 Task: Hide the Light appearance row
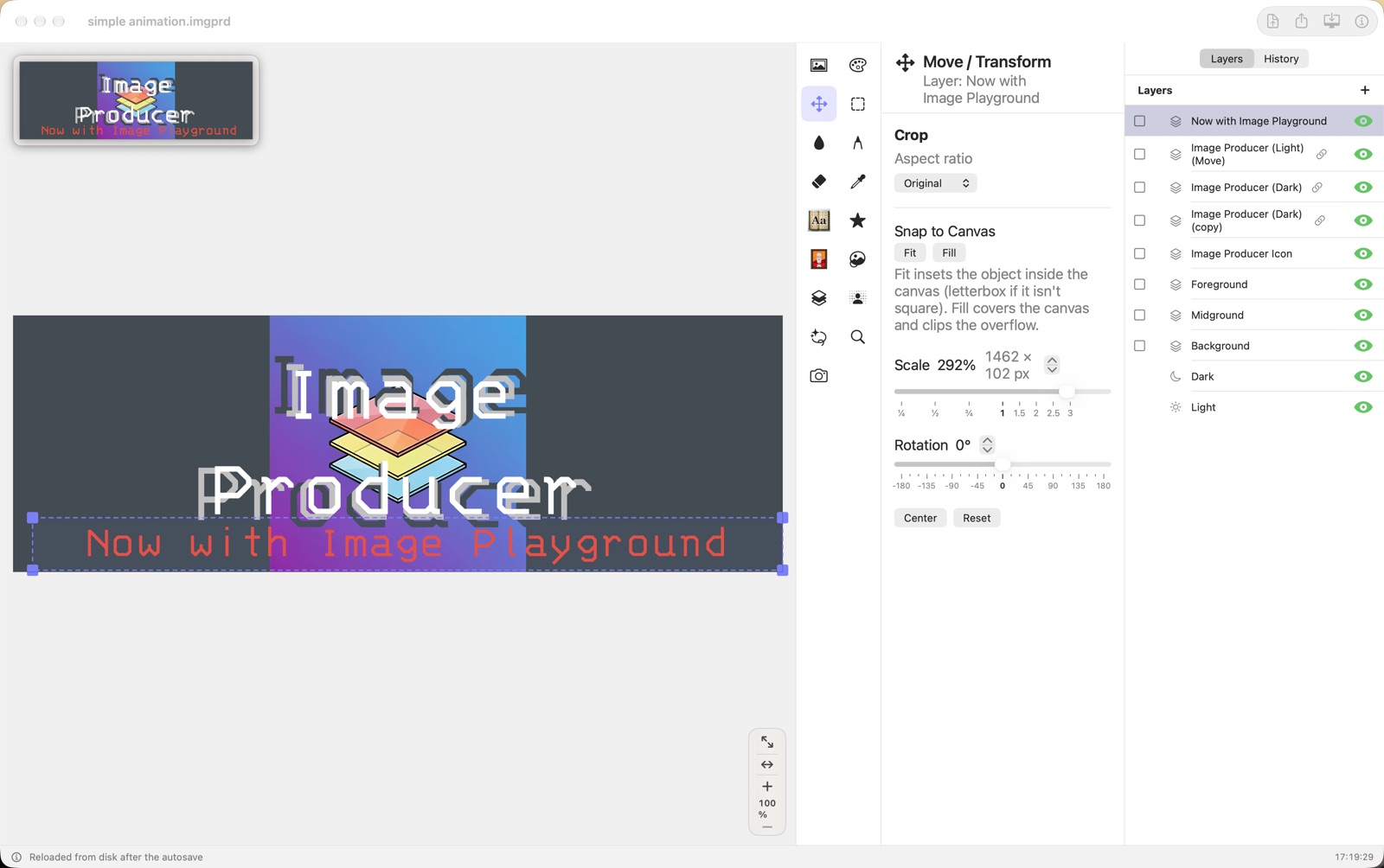point(1363,407)
